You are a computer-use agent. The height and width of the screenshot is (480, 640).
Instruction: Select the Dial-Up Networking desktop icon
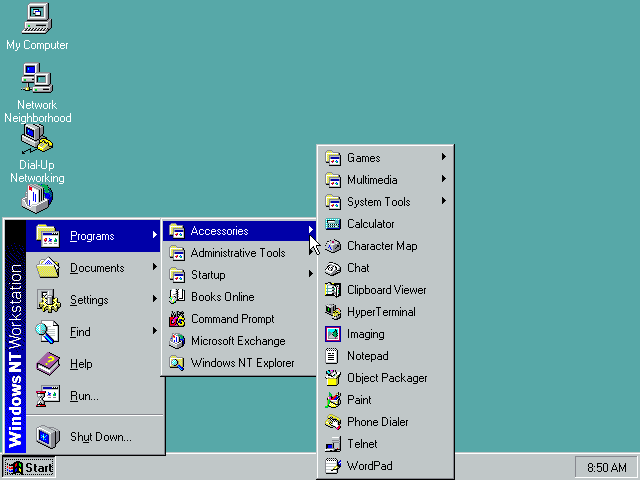(x=37, y=139)
